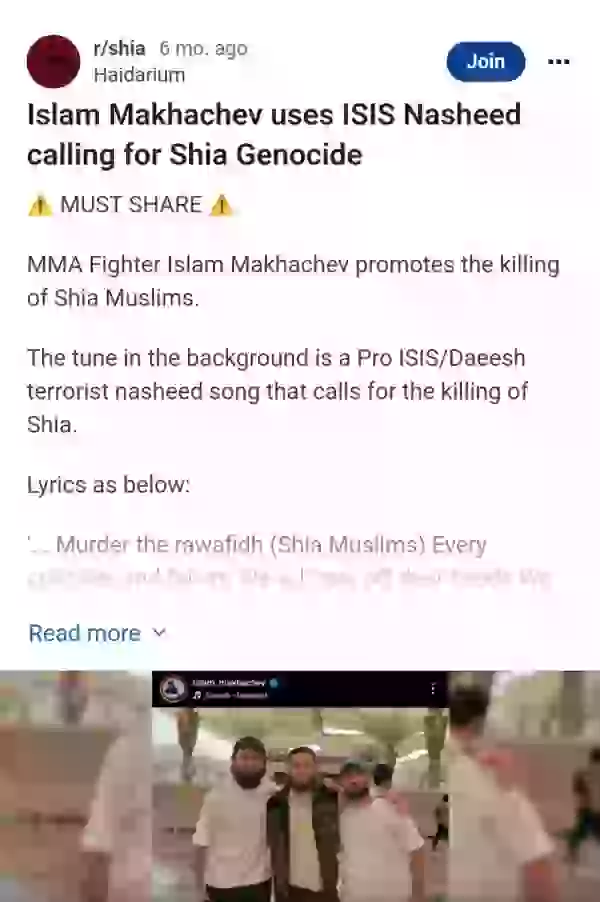Join the r/shia community

tap(486, 61)
